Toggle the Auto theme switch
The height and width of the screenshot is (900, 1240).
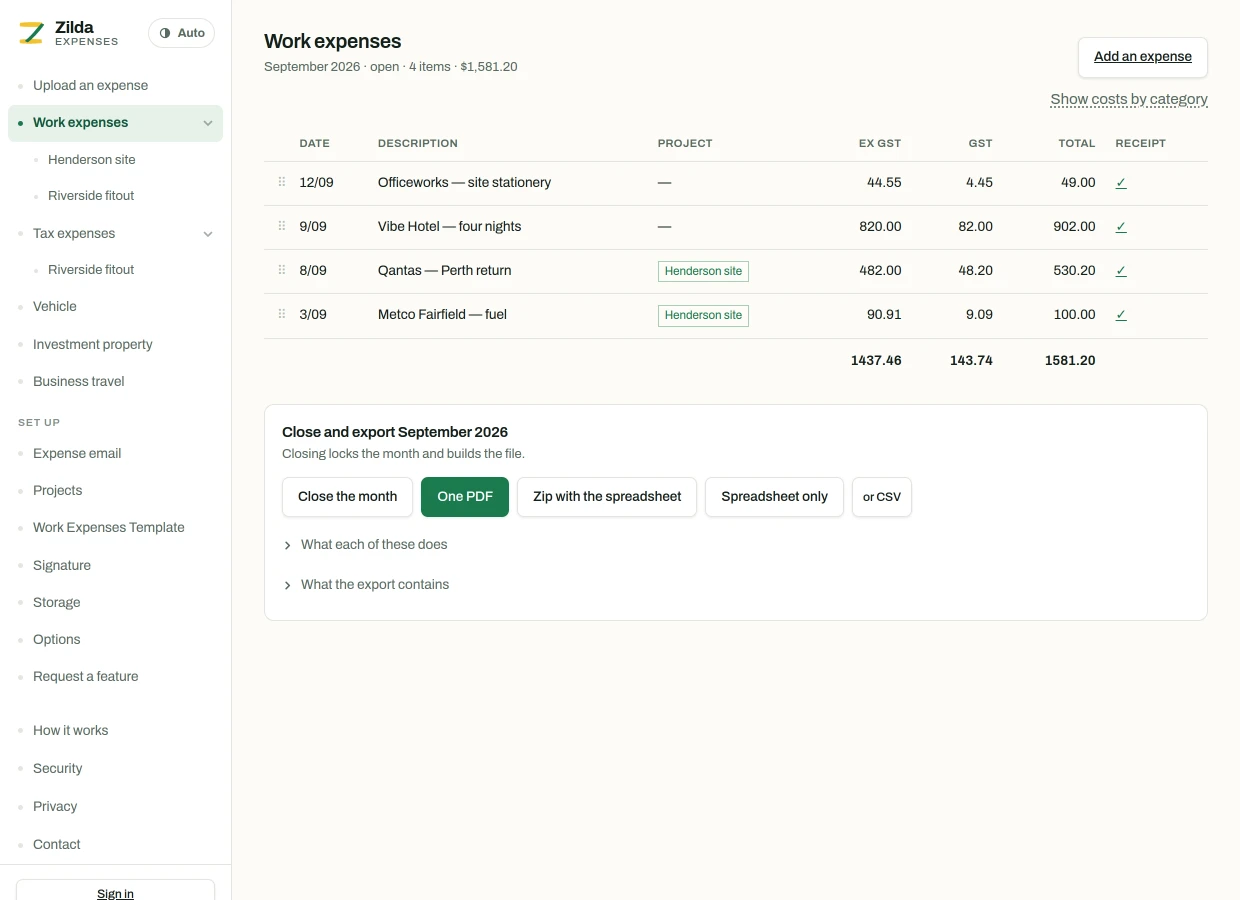tap(181, 33)
